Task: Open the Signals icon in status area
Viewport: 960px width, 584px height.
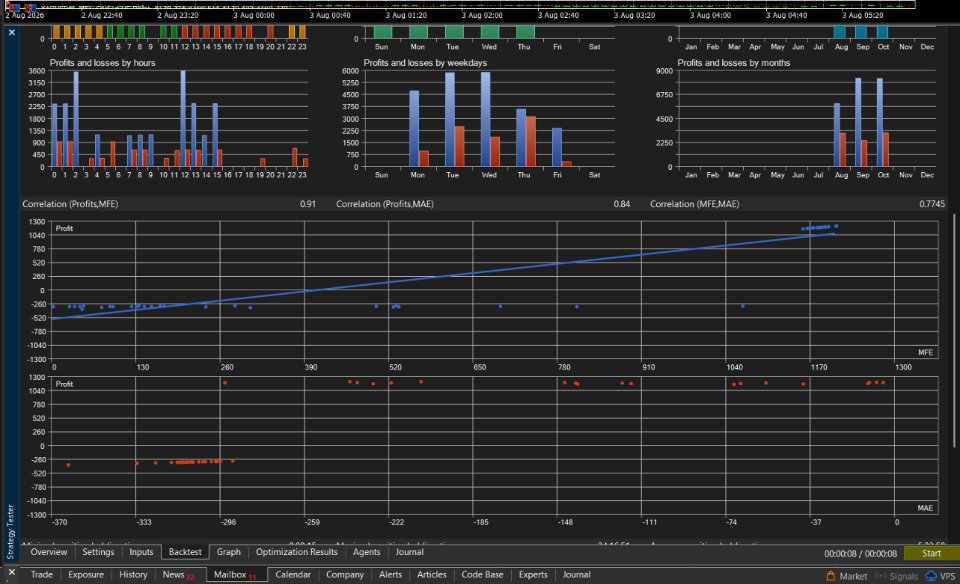Action: (881, 576)
